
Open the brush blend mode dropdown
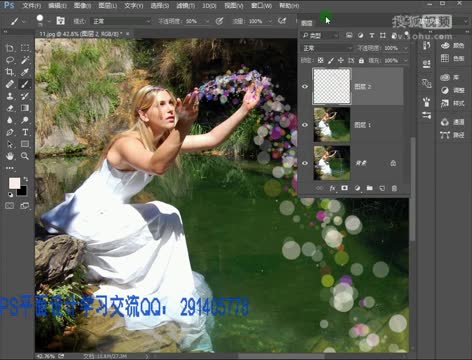(121, 21)
